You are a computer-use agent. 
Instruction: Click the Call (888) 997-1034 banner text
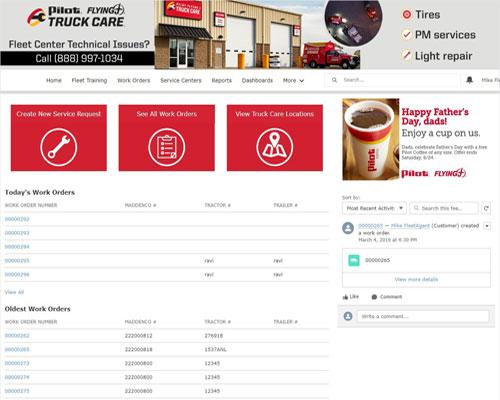pyautogui.click(x=79, y=59)
